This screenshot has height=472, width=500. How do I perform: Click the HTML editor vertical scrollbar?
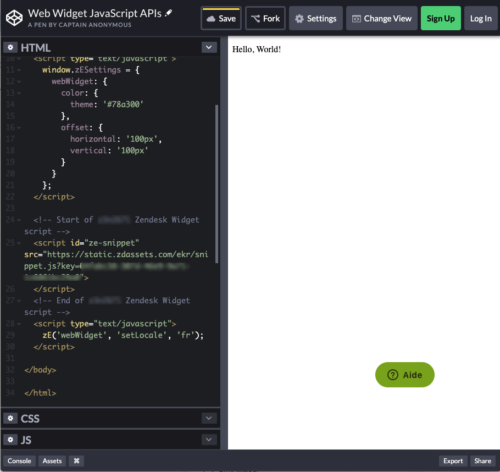[217, 184]
